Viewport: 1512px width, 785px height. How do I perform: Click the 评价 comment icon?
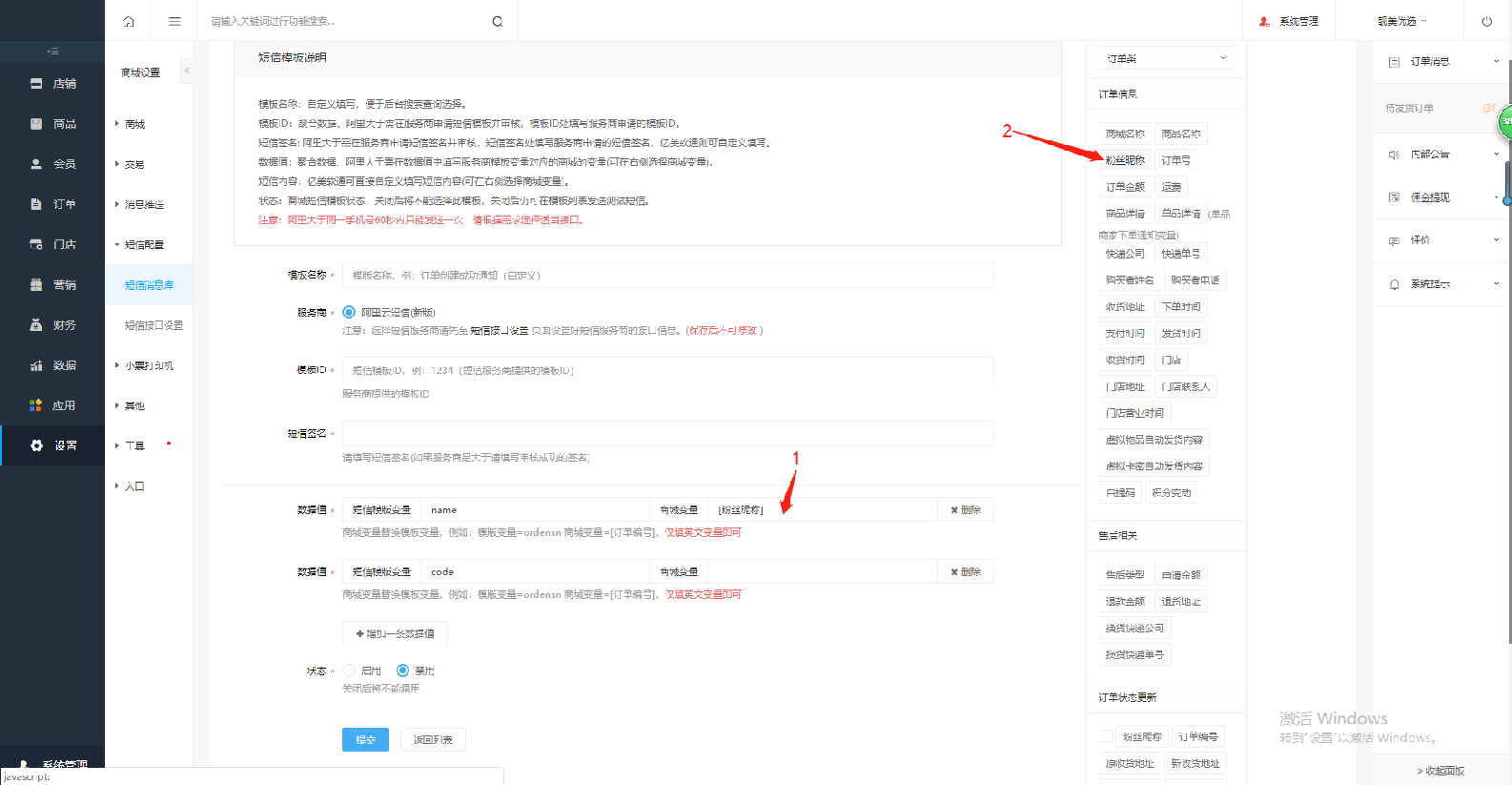tap(1394, 240)
